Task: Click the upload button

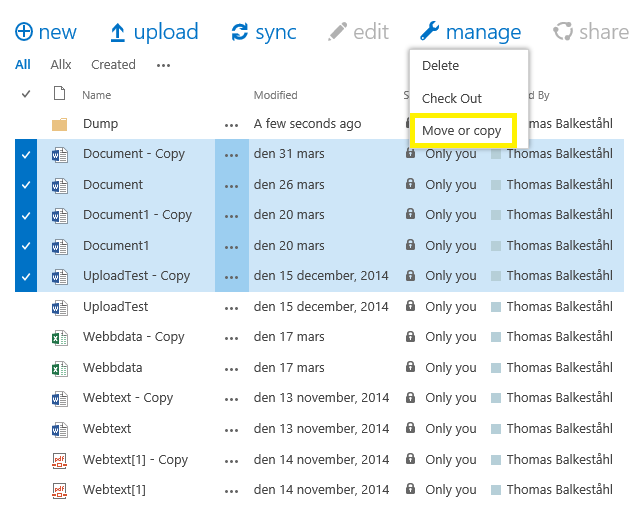Action: pos(153,32)
